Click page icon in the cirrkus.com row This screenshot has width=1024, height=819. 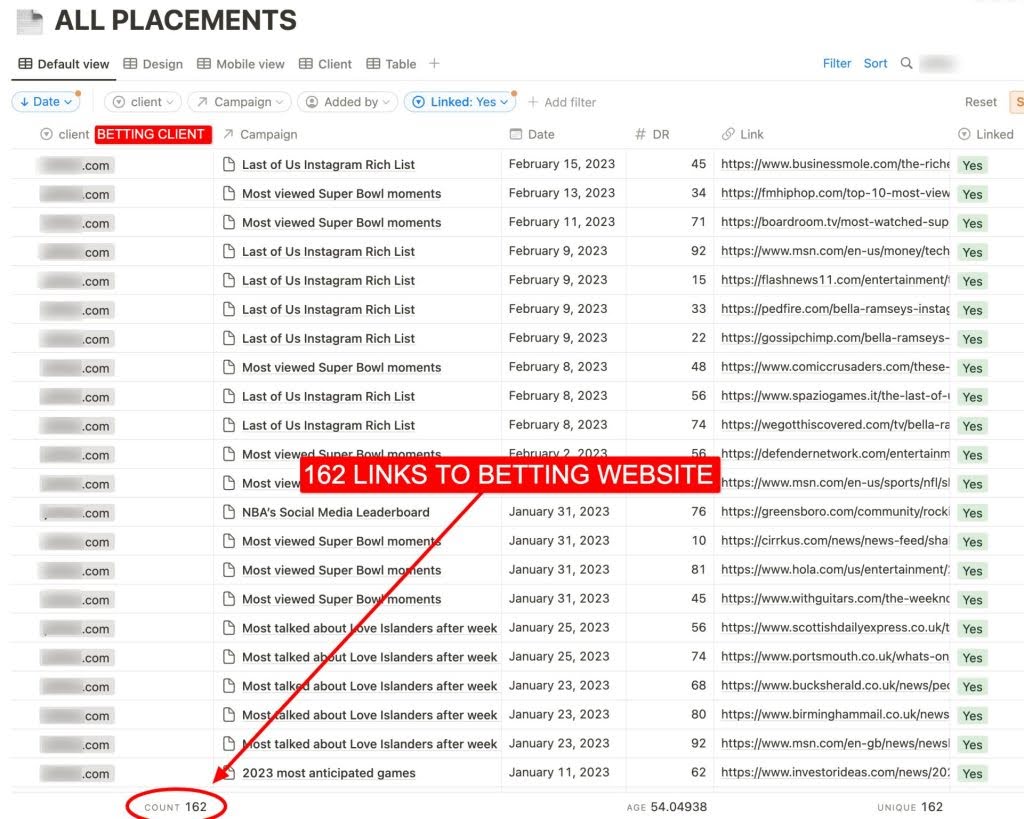click(x=229, y=541)
